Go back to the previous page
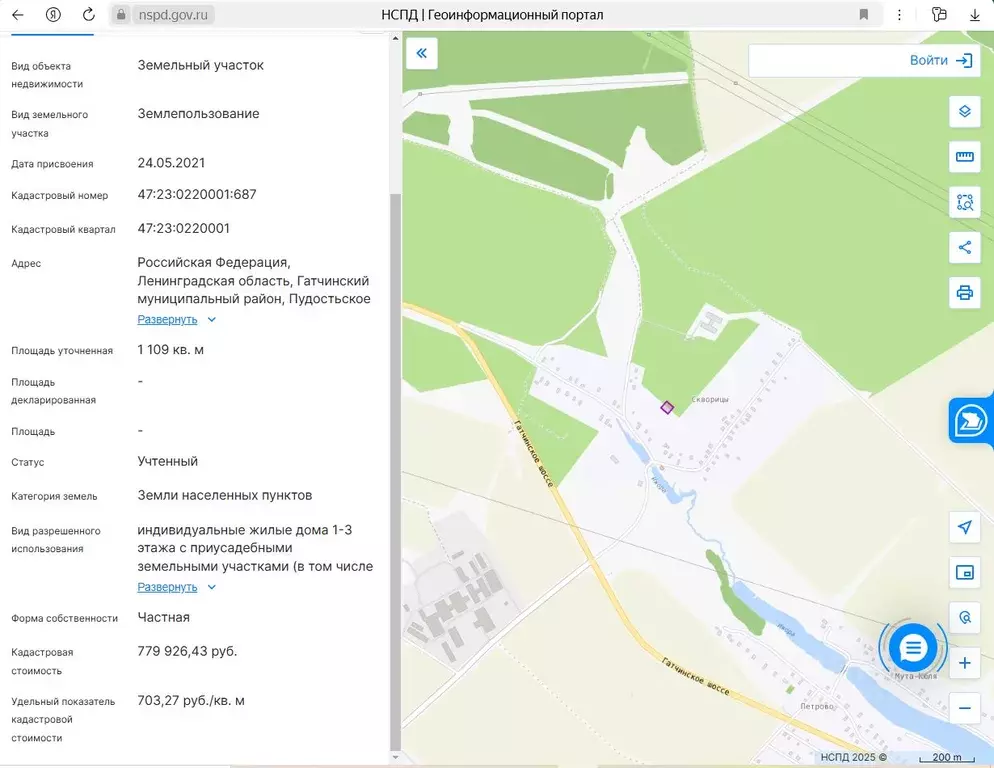The width and height of the screenshot is (994, 768). point(17,15)
